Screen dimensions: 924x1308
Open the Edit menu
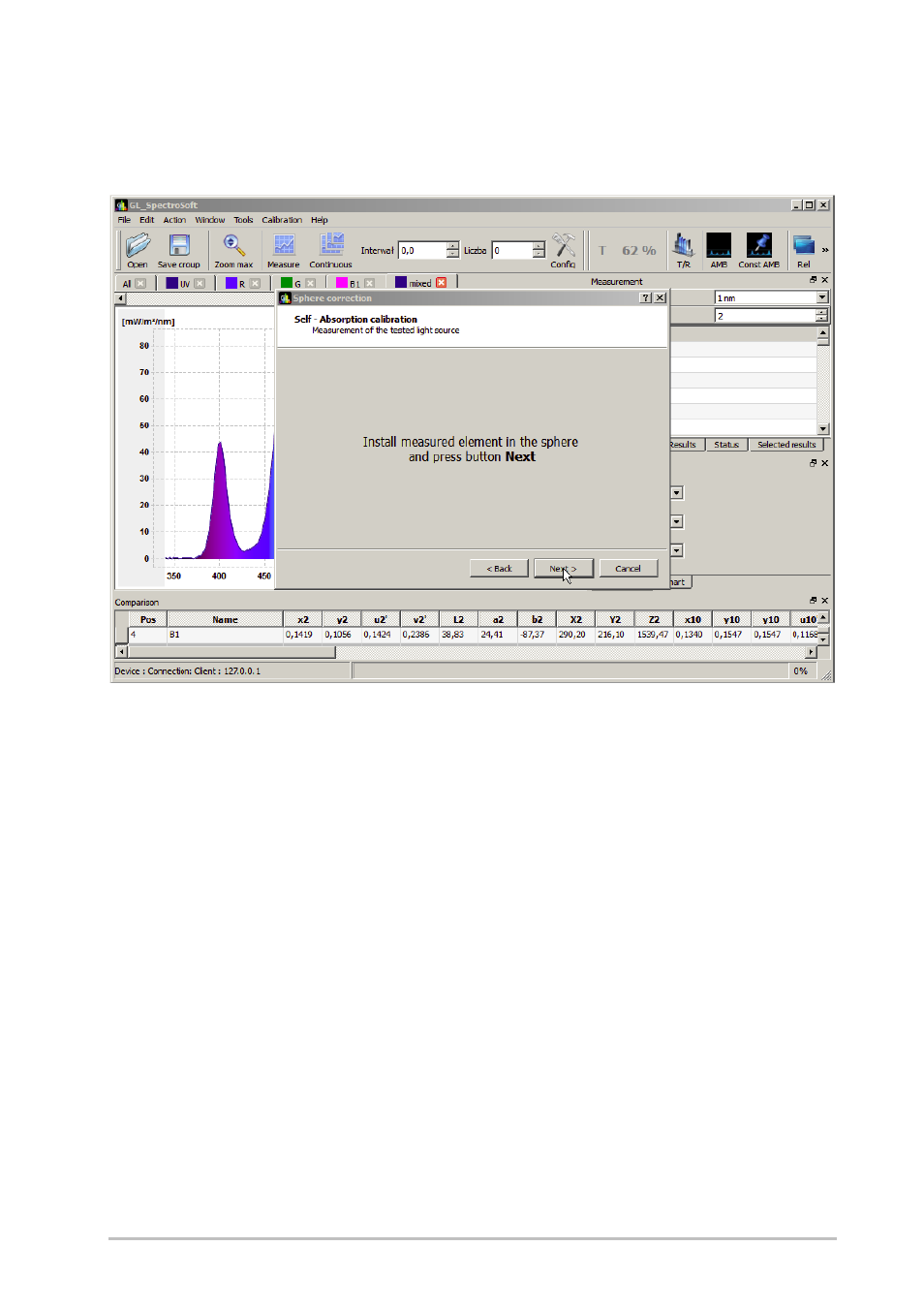pos(146,220)
